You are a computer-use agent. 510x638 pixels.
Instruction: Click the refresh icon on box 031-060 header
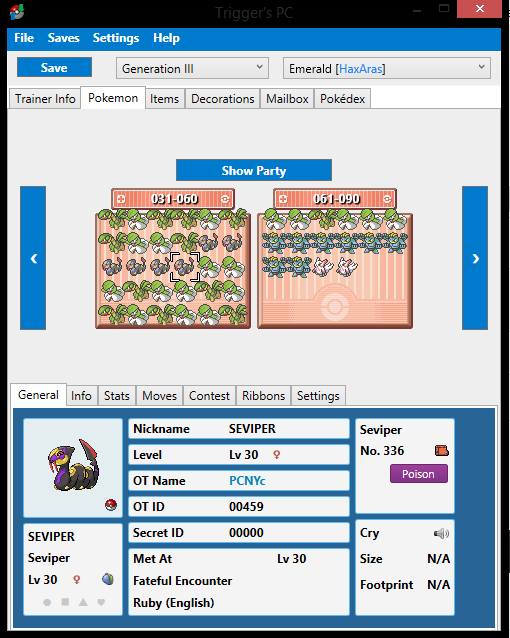pyautogui.click(x=225, y=199)
